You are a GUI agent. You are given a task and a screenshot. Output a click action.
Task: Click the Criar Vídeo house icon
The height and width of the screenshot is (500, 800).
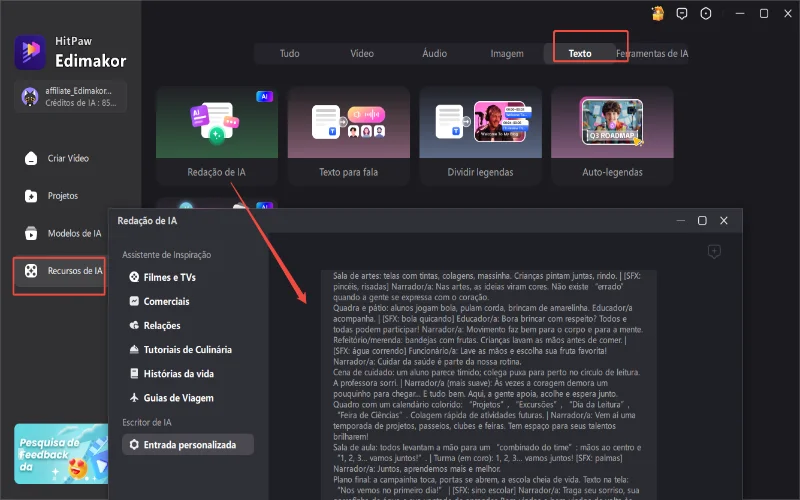click(x=31, y=158)
